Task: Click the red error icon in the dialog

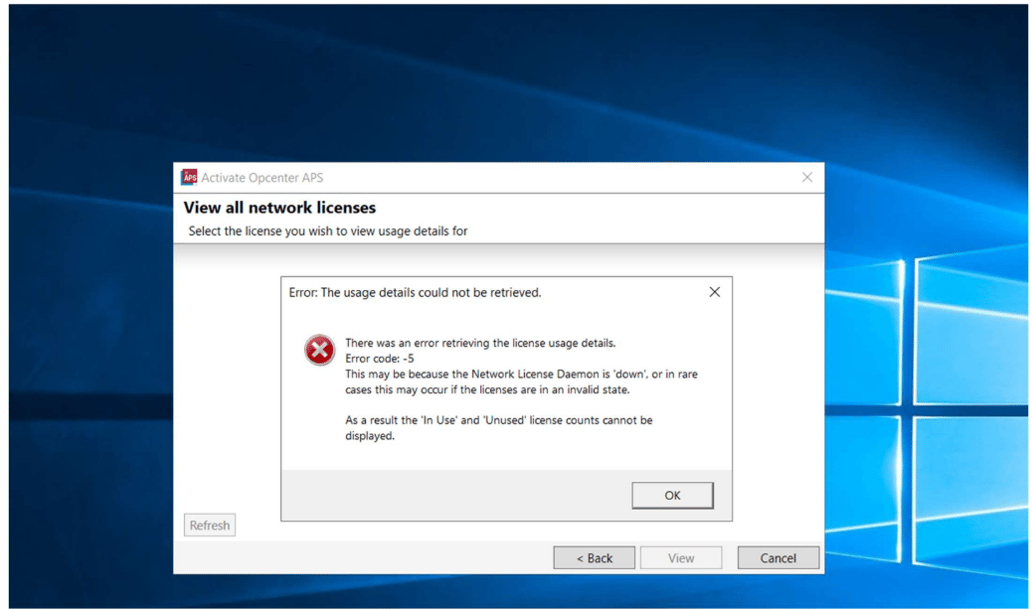Action: [318, 349]
